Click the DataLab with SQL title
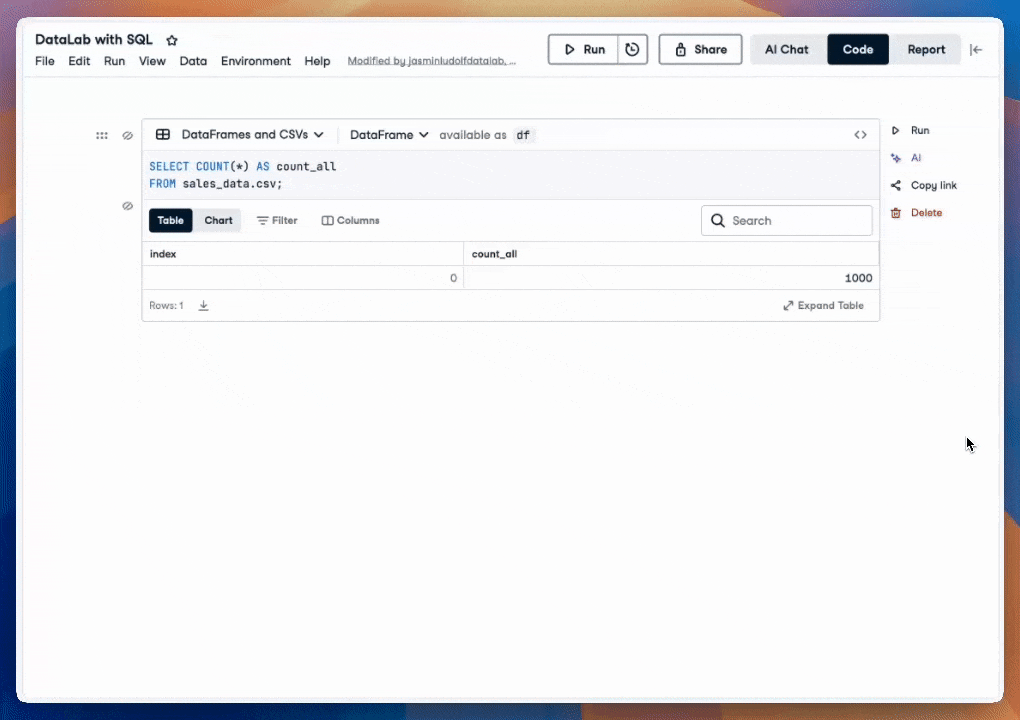This screenshot has height=720, width=1020. point(94,39)
